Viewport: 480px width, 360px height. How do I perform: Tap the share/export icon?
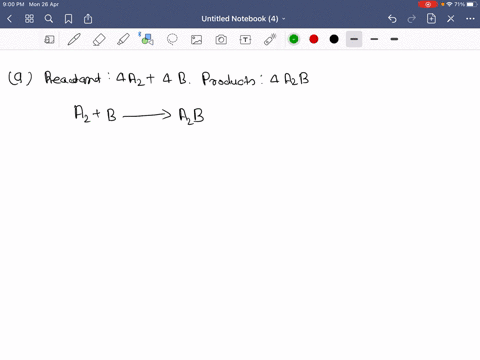click(88, 19)
